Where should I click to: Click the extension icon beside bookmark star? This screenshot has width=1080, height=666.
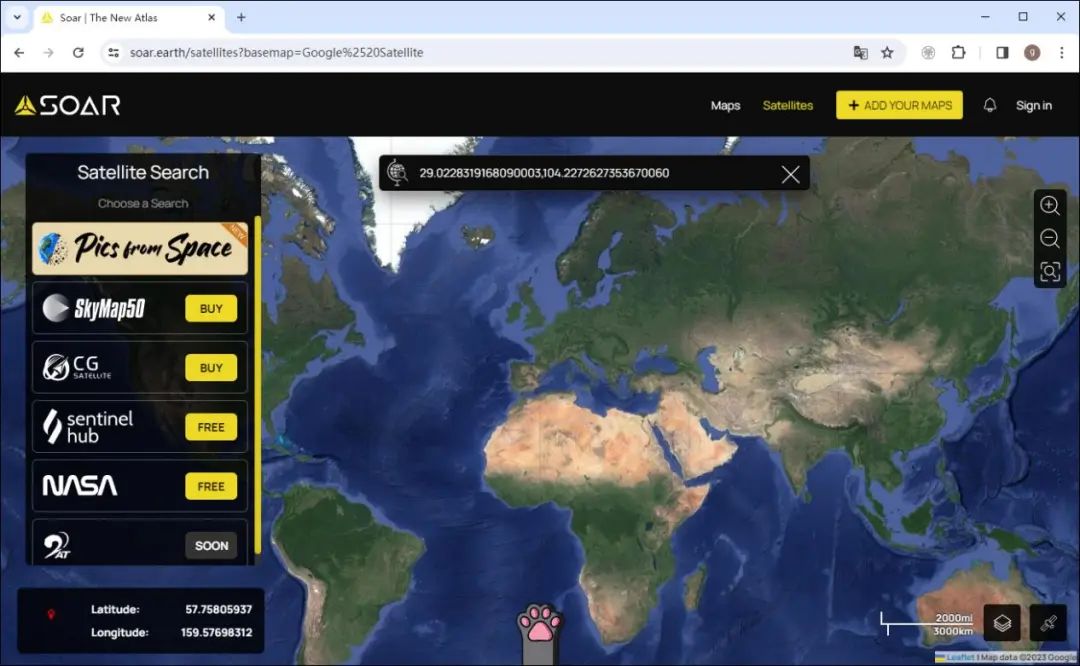point(928,52)
